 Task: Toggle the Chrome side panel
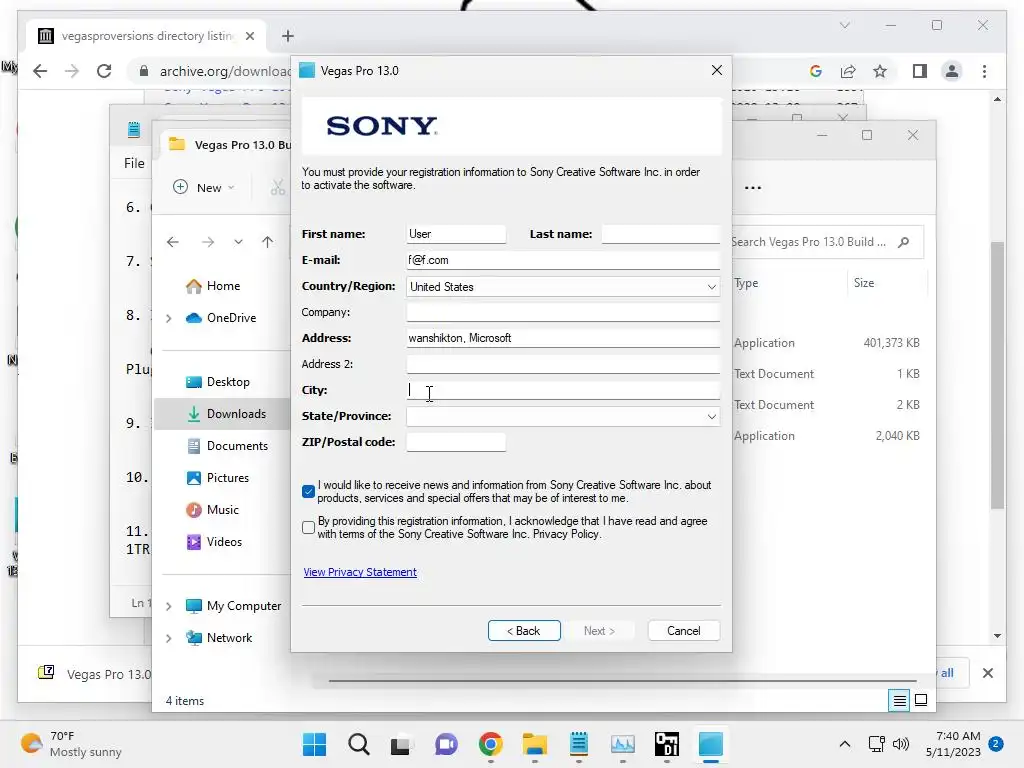(920, 71)
